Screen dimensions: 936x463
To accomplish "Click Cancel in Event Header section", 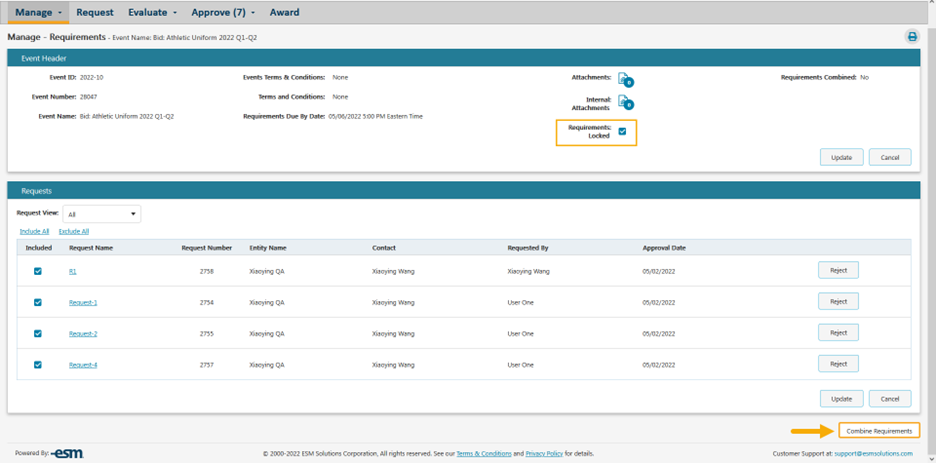I will 889,158.
